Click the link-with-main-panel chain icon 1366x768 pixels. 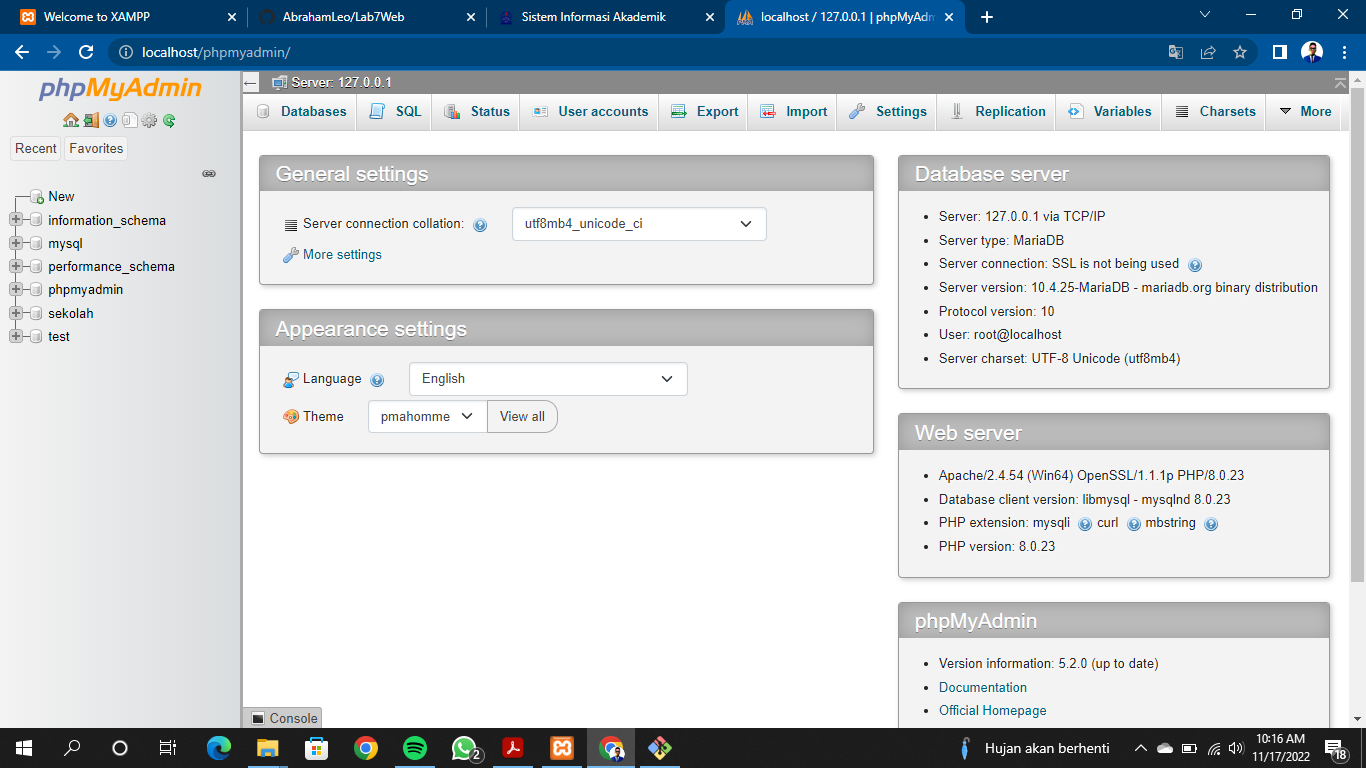tap(209, 173)
